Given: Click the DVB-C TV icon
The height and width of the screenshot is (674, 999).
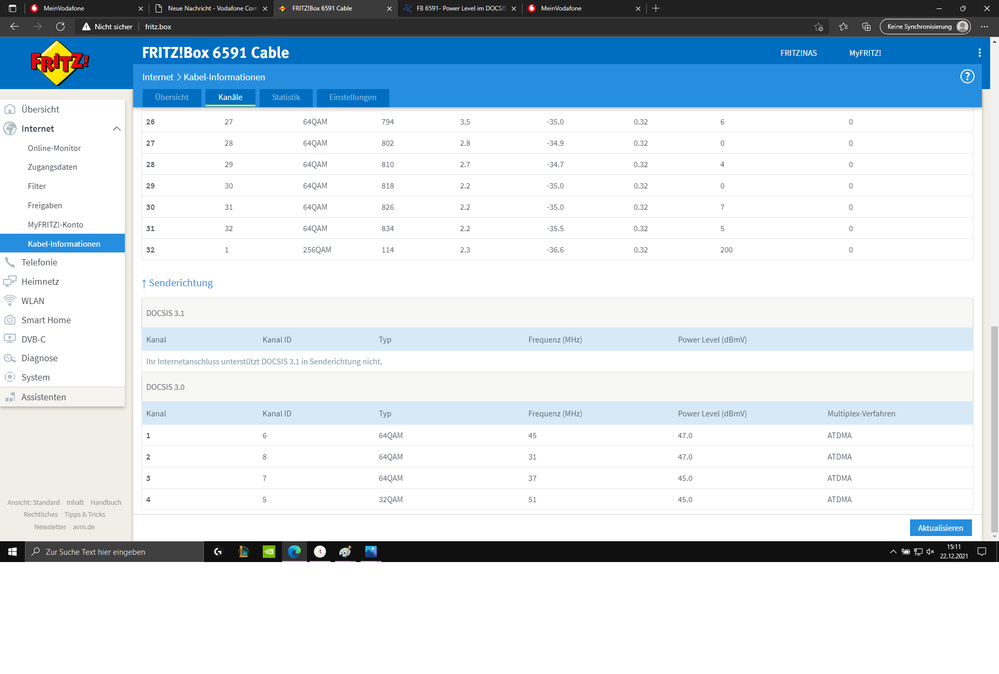Looking at the screenshot, I should (10, 339).
